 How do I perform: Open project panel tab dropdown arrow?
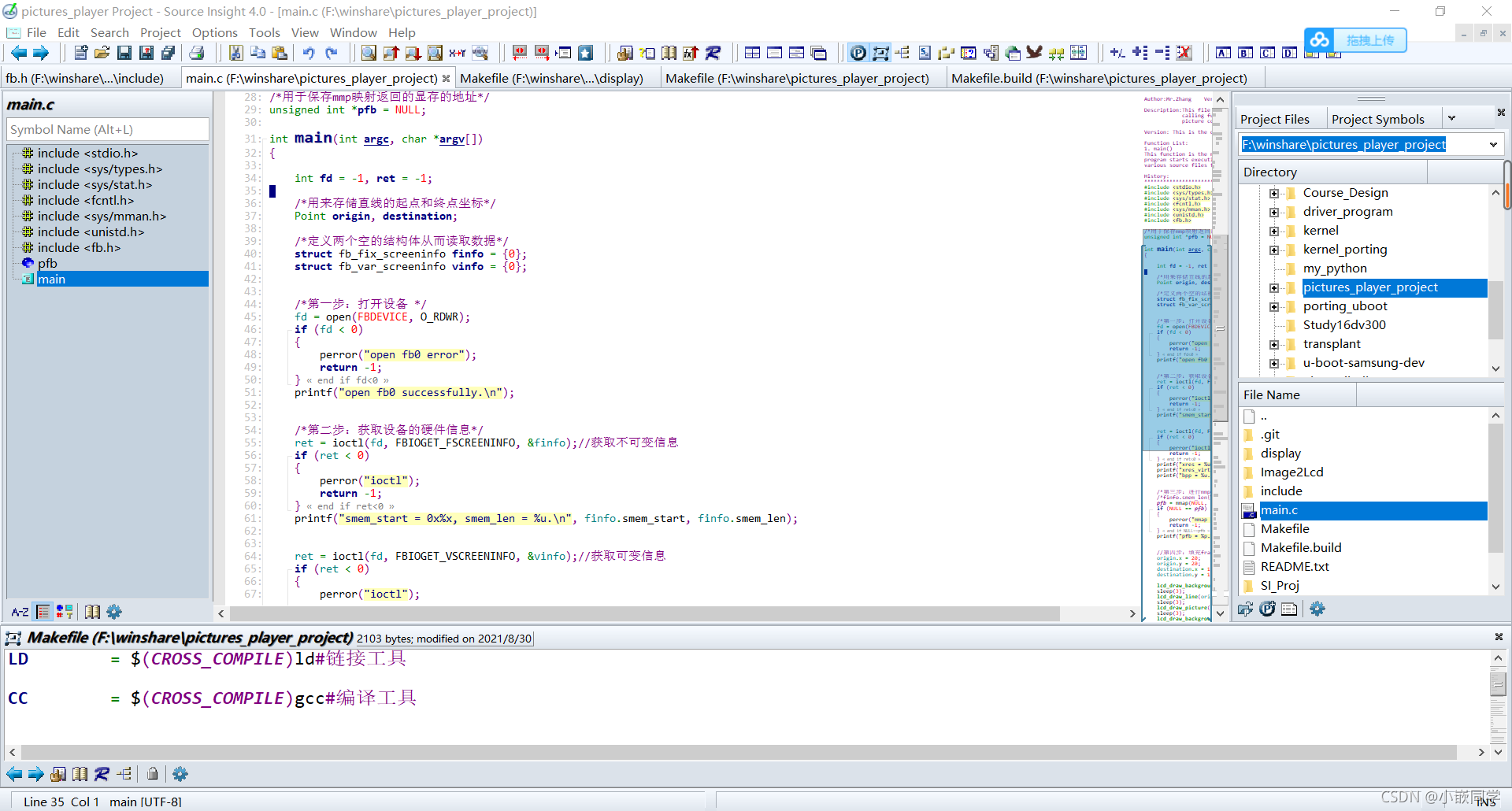click(1451, 119)
